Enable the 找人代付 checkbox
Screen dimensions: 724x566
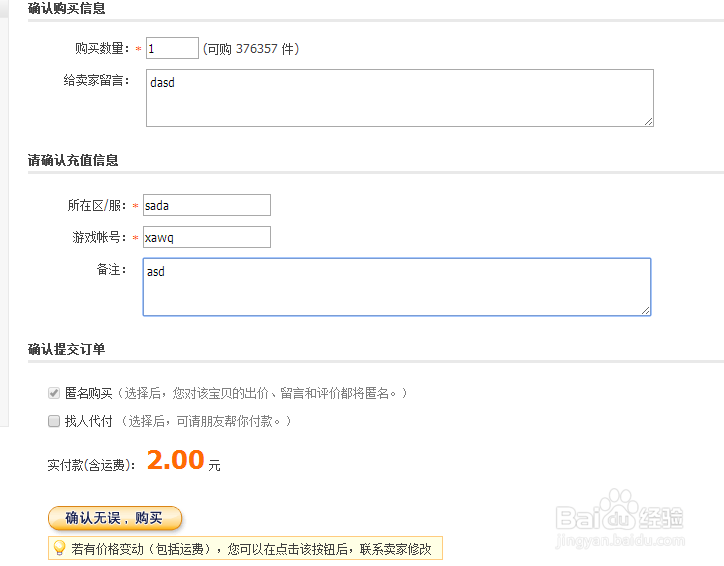point(55,422)
